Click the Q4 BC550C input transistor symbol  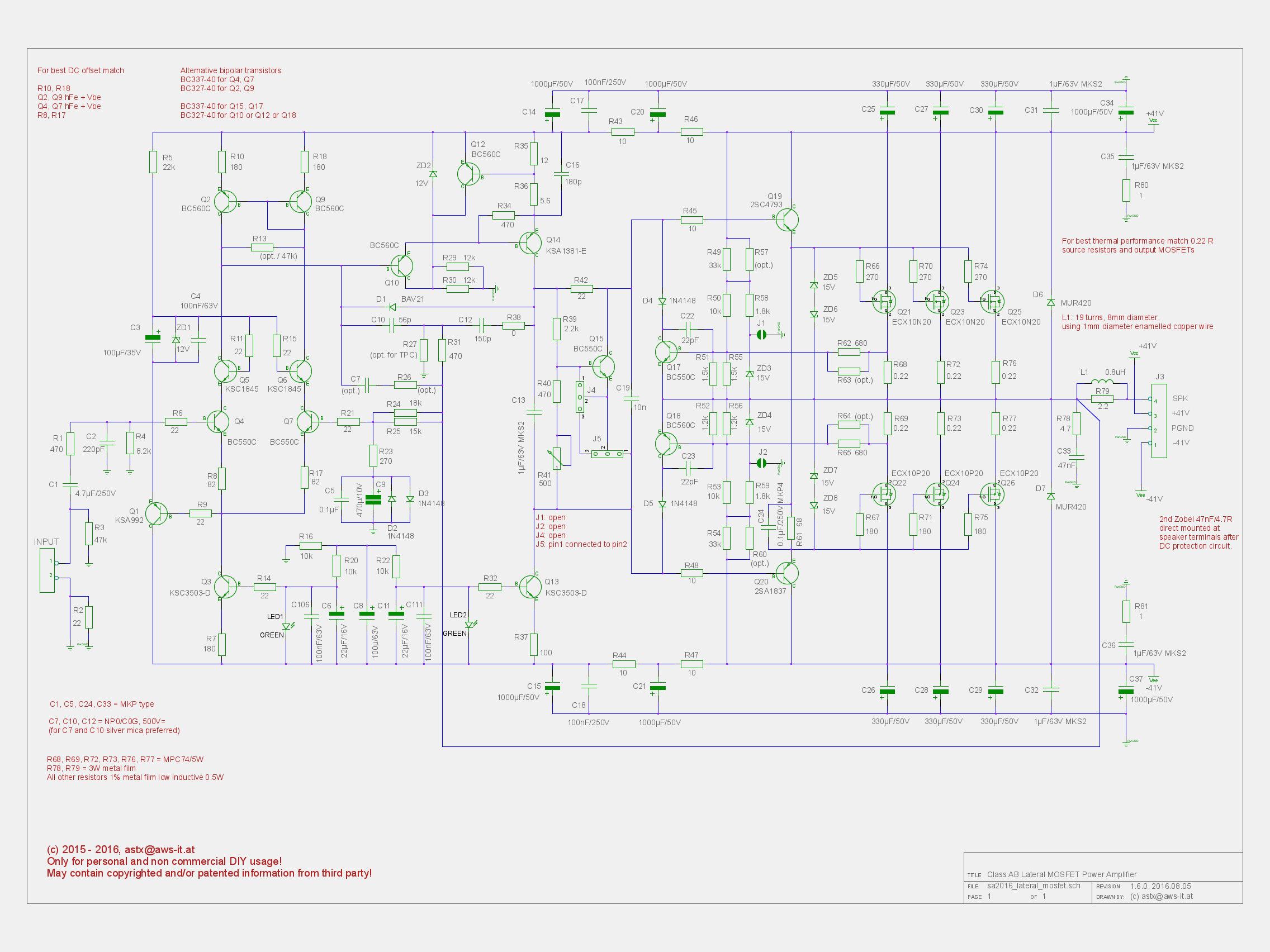click(217, 421)
